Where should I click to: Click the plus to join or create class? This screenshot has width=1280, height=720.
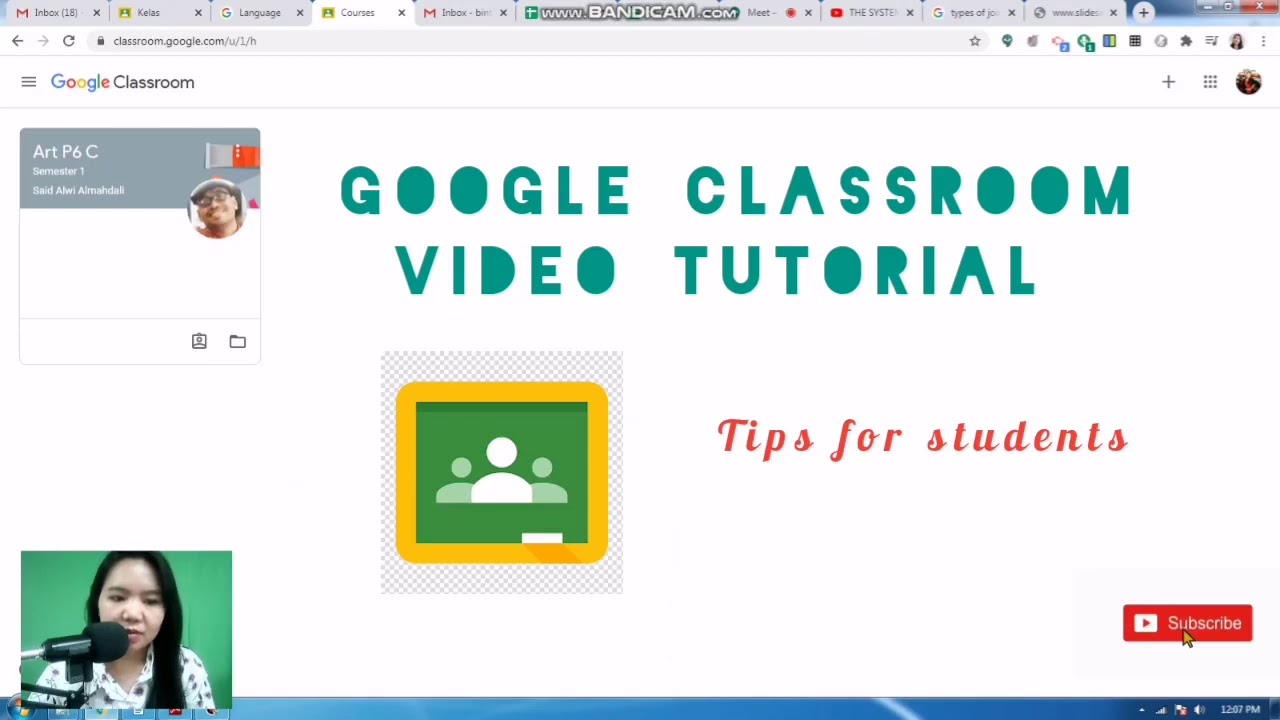click(x=1168, y=82)
